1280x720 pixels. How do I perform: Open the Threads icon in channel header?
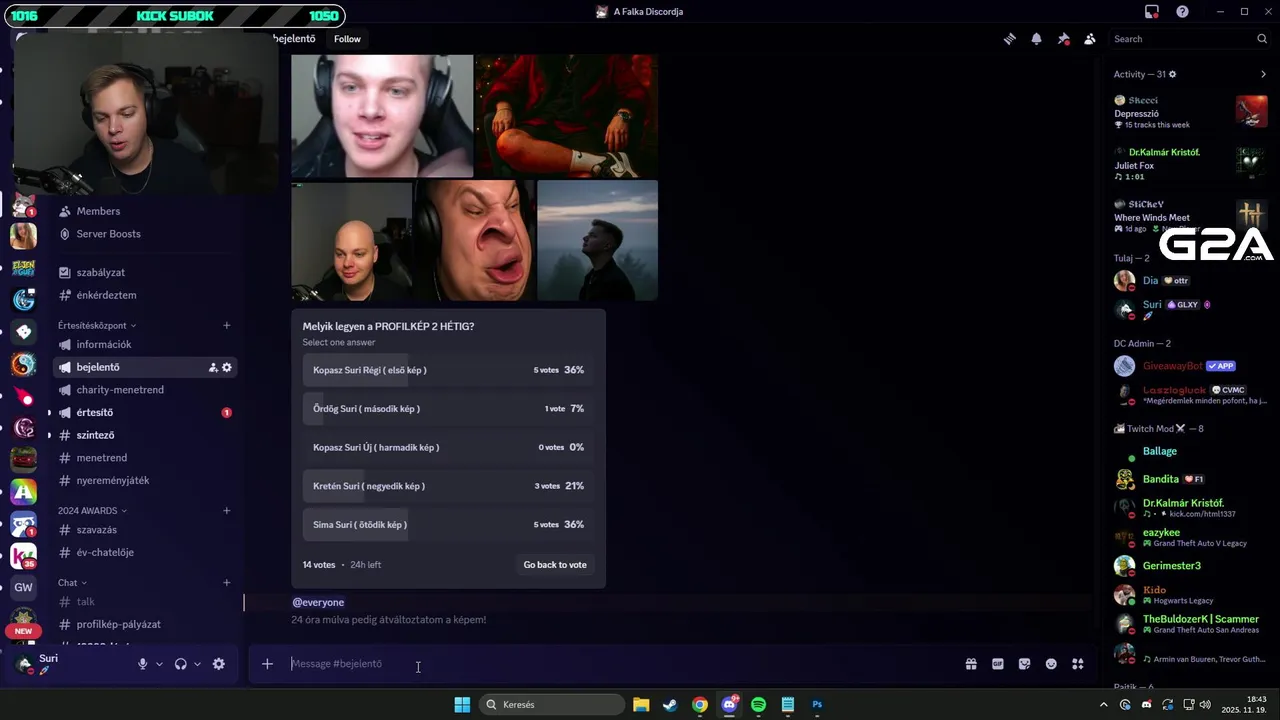click(x=1010, y=39)
